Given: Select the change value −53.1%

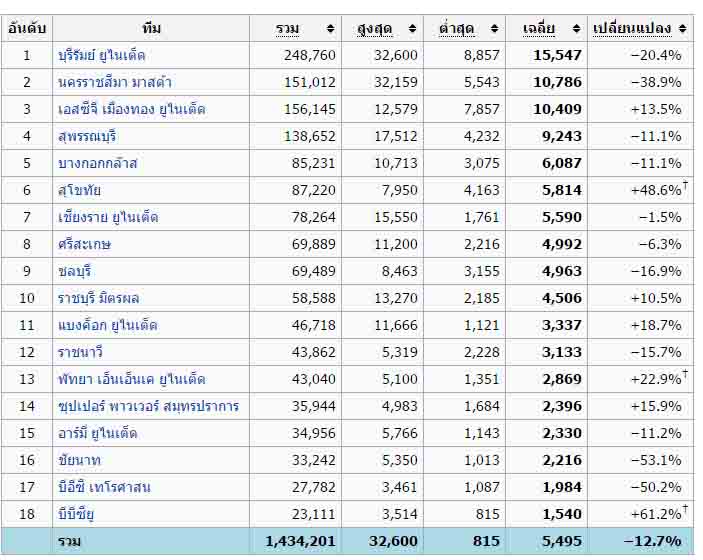Looking at the screenshot, I should pyautogui.click(x=656, y=460).
